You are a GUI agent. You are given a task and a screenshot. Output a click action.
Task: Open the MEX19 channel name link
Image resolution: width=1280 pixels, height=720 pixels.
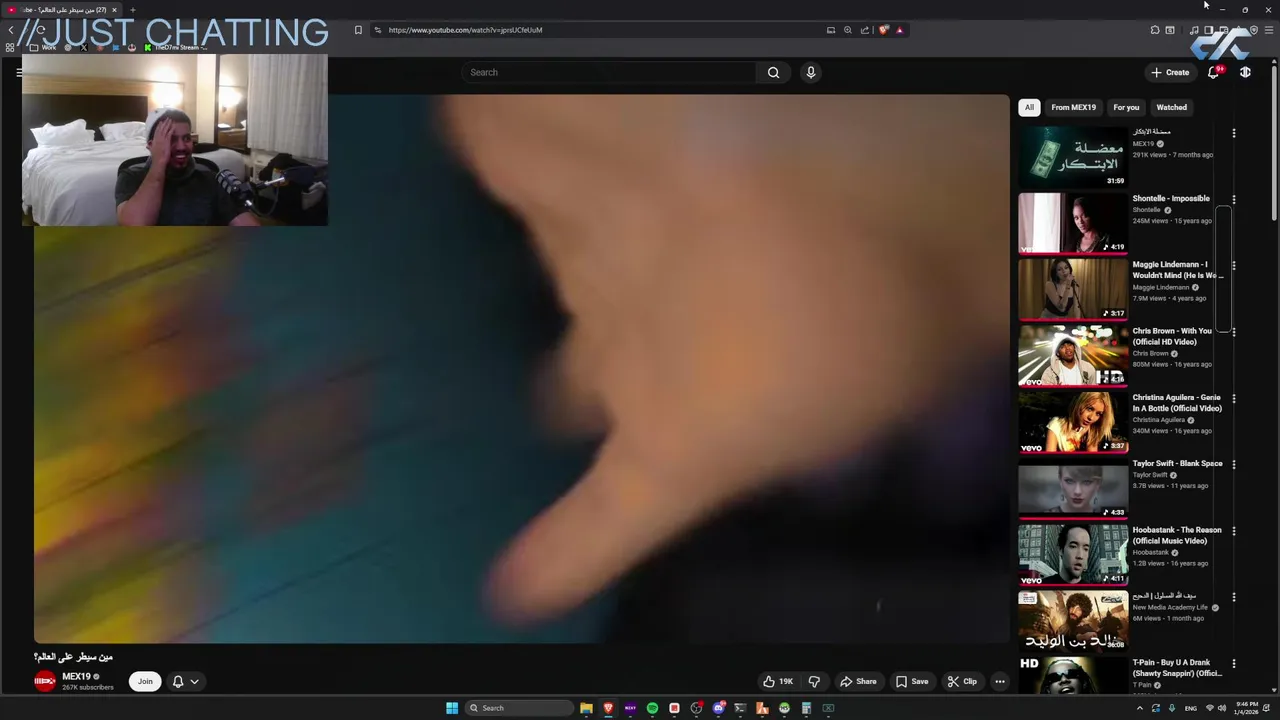(x=76, y=676)
